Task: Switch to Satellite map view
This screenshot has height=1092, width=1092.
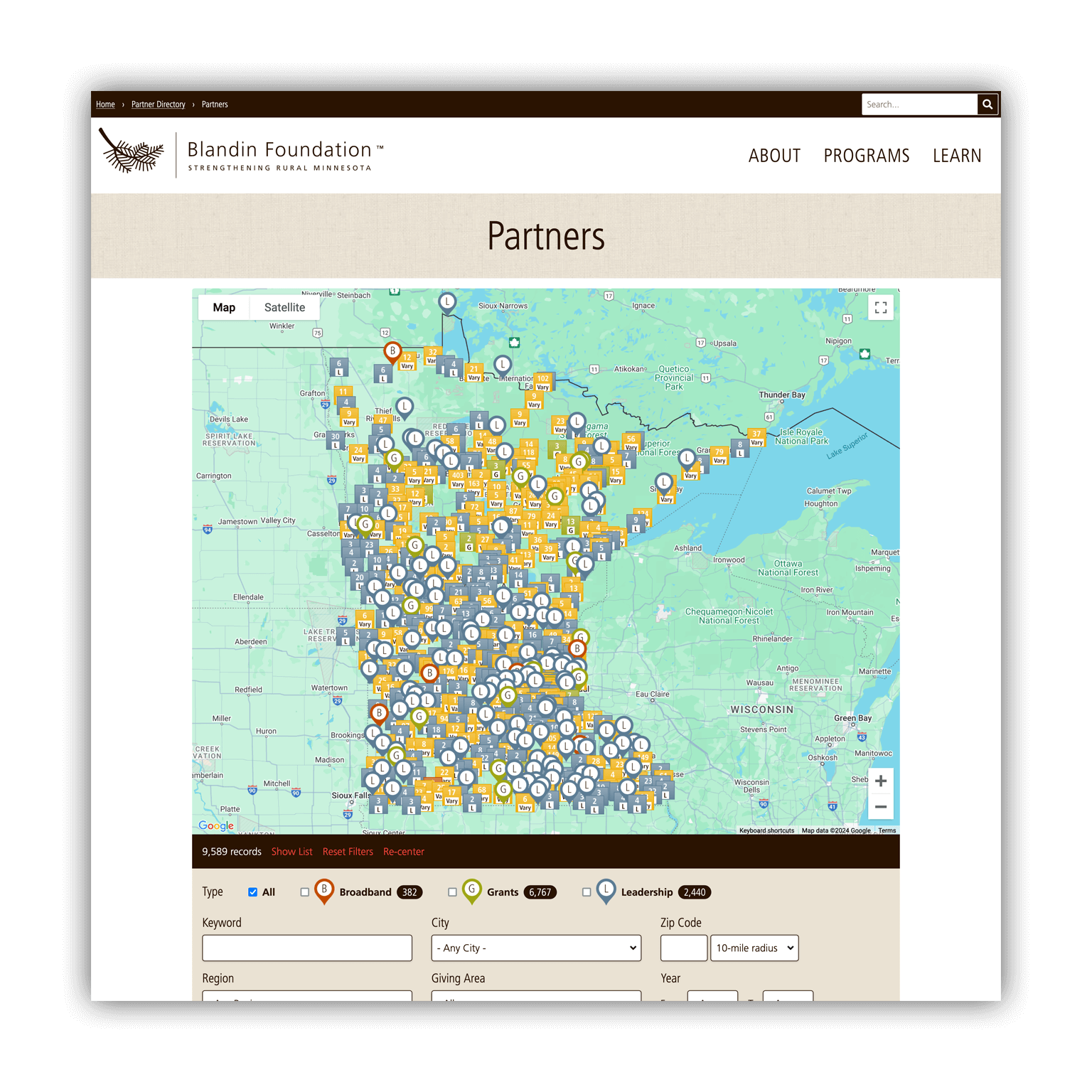Action: [x=284, y=308]
